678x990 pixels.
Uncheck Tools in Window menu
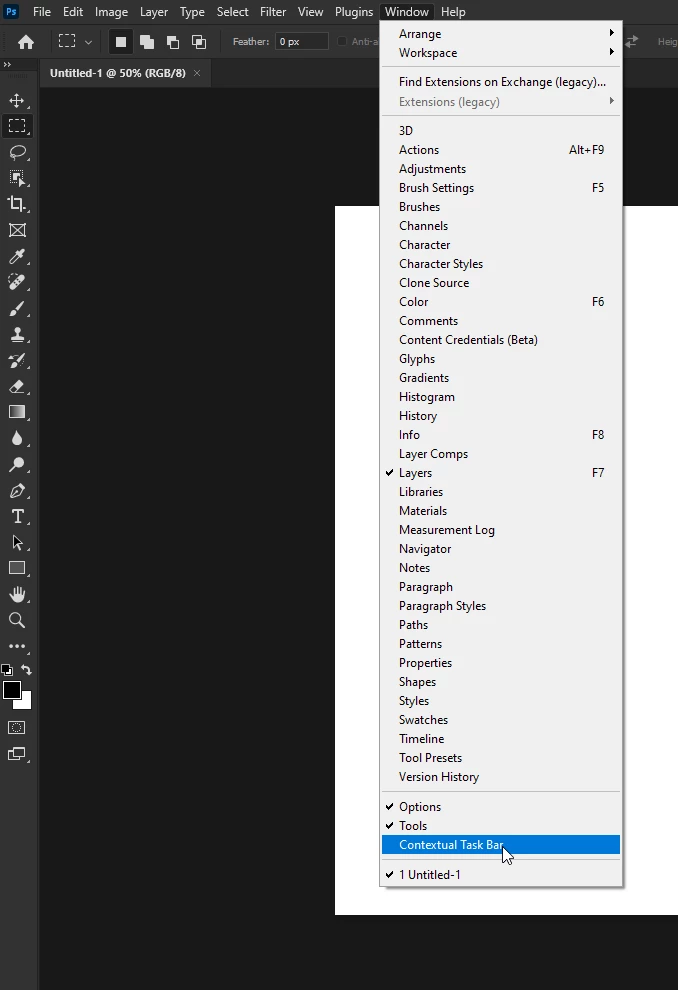pyautogui.click(x=501, y=826)
